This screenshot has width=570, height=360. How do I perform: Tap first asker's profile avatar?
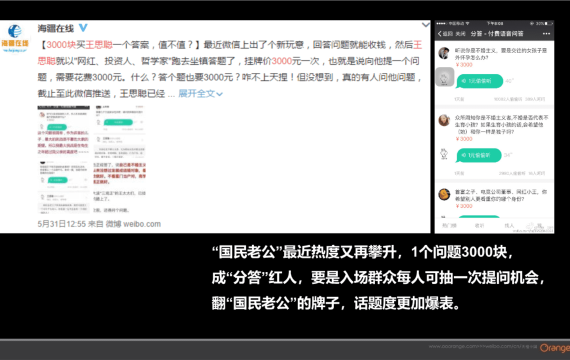click(444, 53)
